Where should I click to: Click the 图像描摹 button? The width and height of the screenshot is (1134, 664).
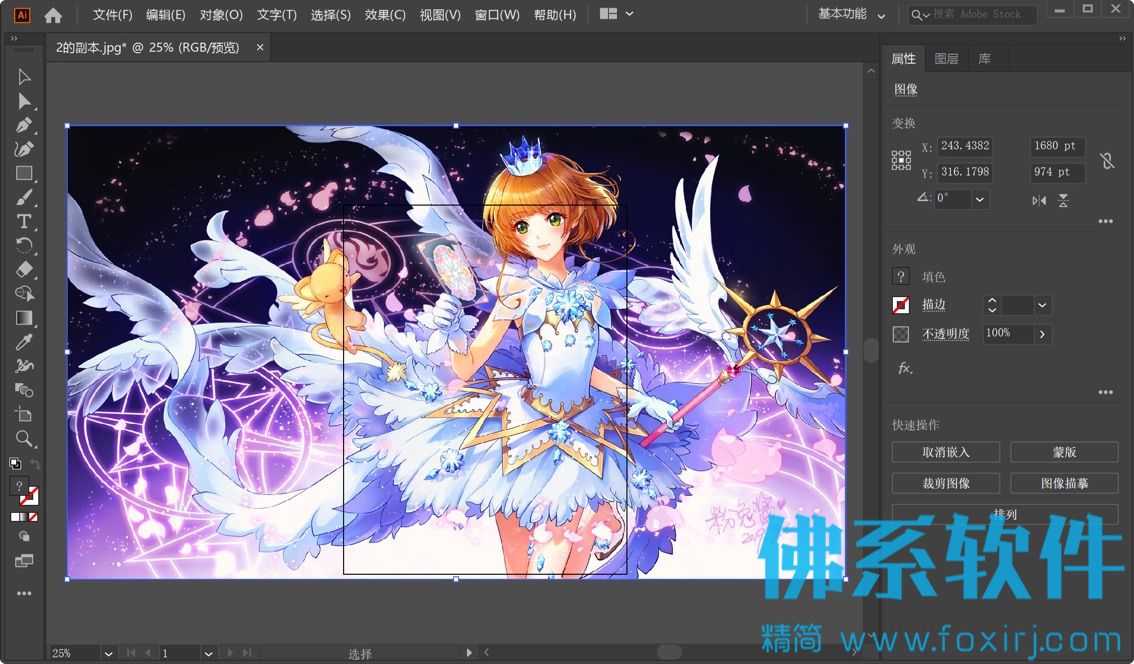(x=1065, y=483)
